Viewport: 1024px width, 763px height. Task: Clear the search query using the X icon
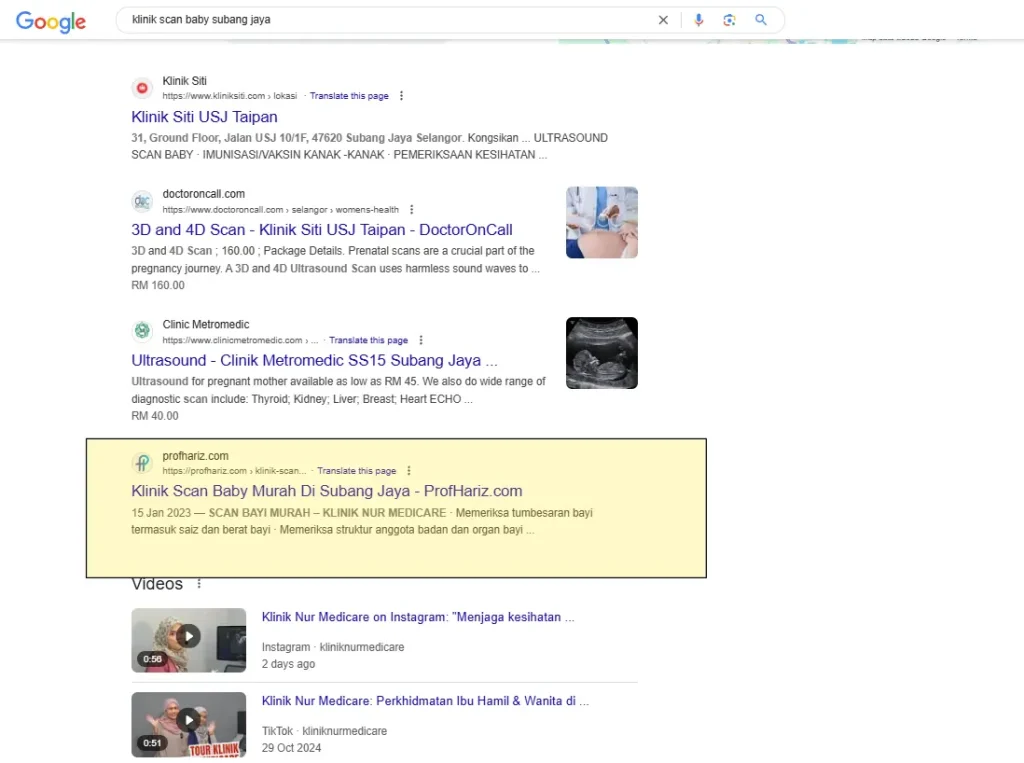coord(663,20)
